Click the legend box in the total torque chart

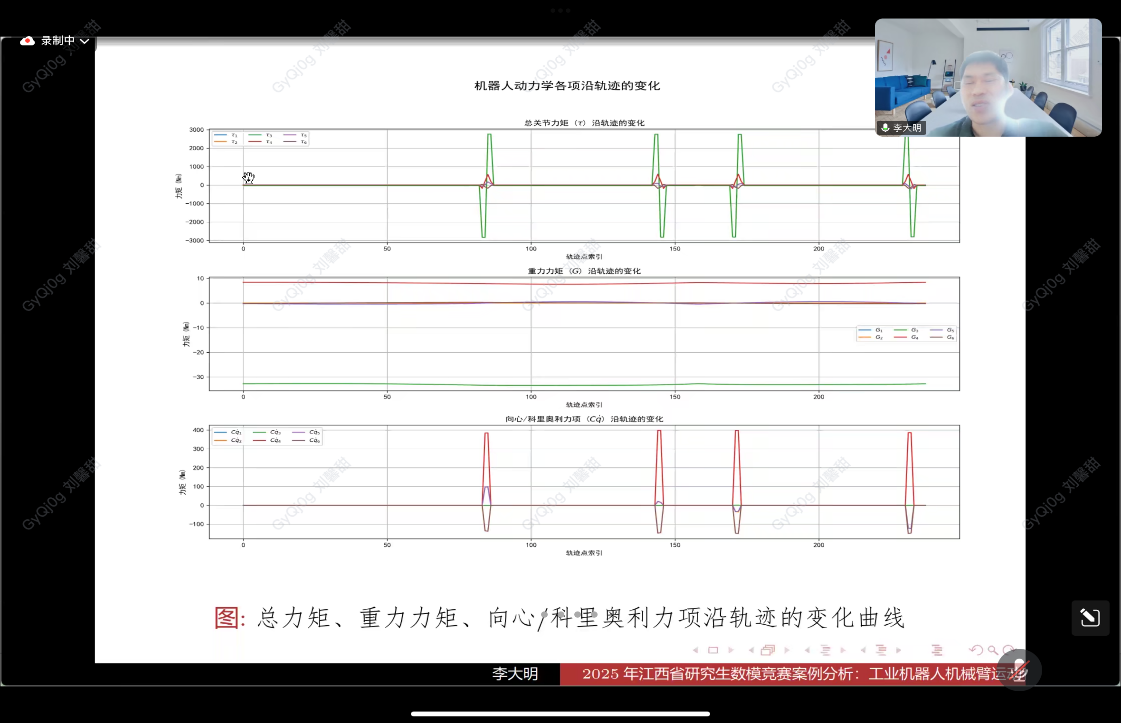coord(261,139)
